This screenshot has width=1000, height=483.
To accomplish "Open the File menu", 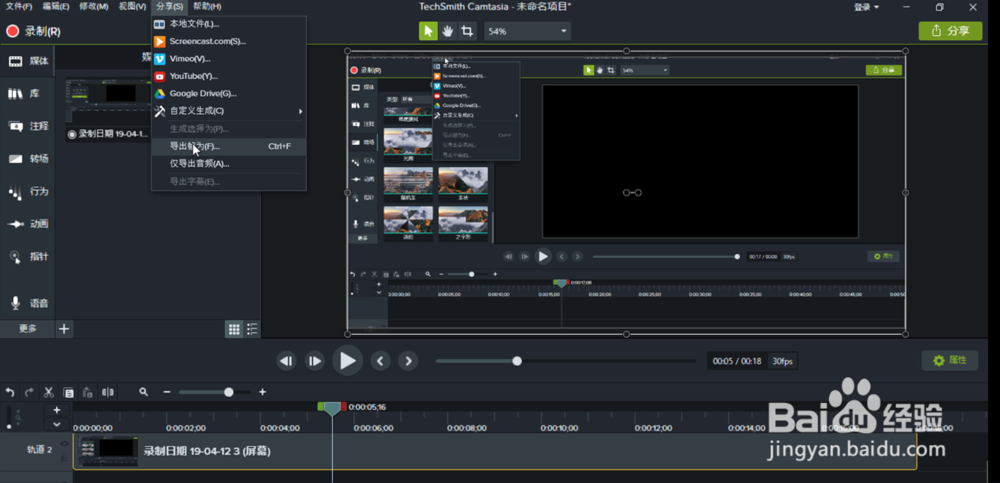I will pyautogui.click(x=18, y=6).
